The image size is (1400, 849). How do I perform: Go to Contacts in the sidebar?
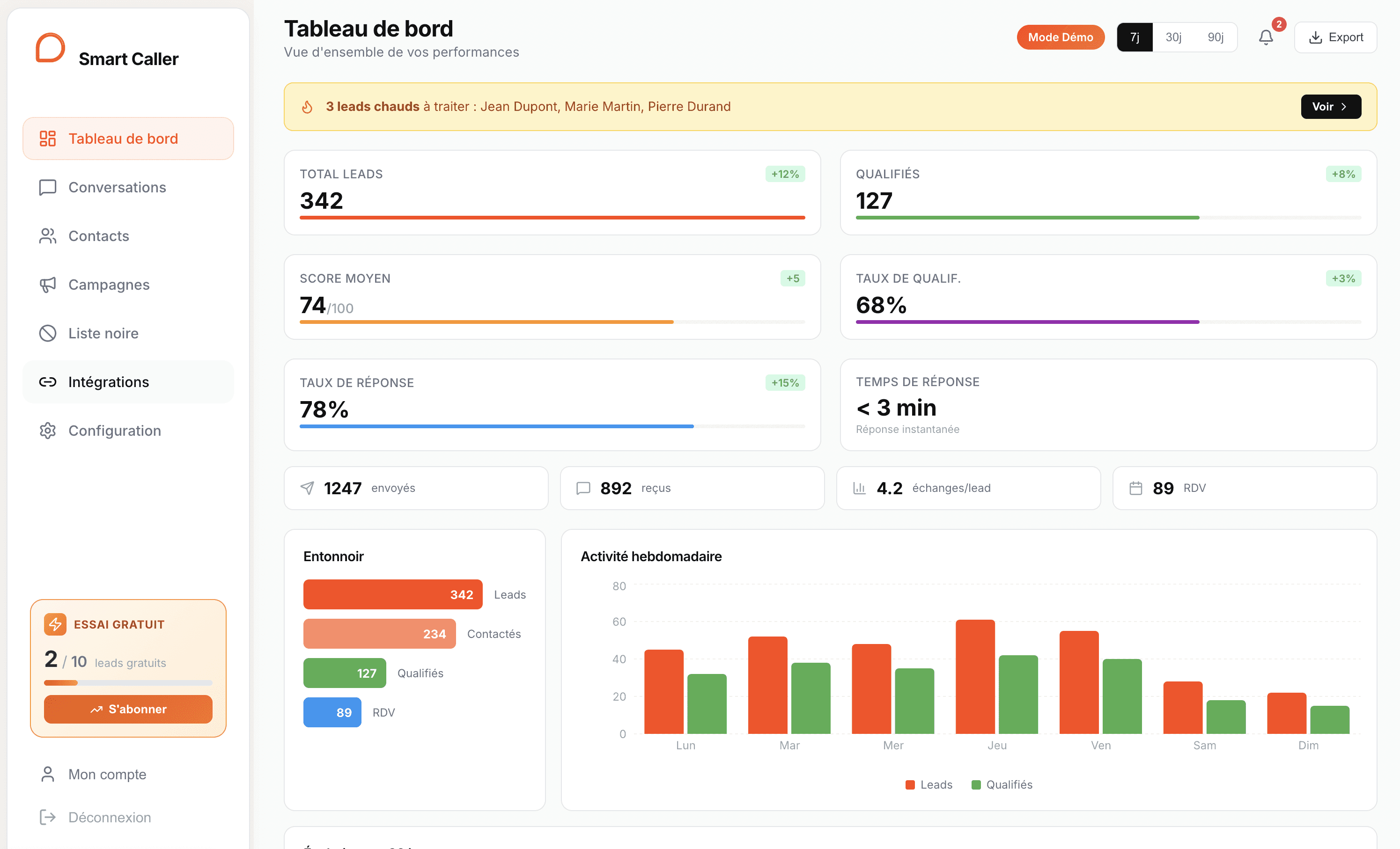click(98, 236)
